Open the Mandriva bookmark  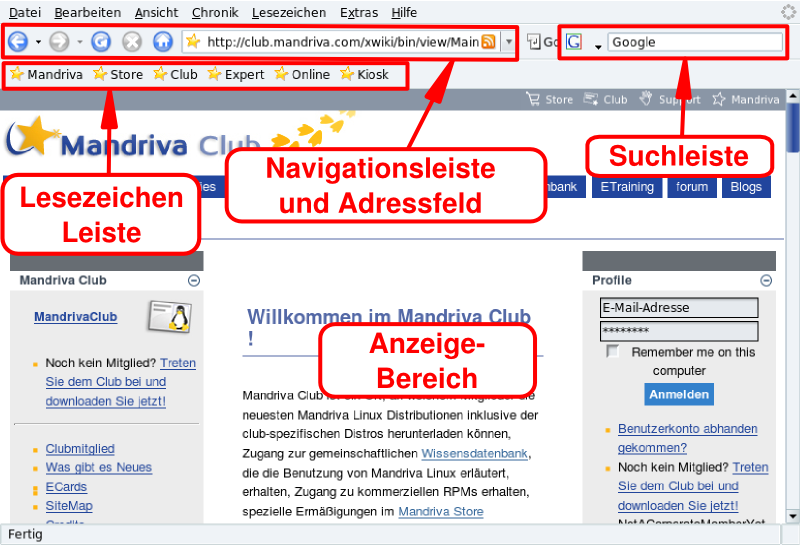46,75
